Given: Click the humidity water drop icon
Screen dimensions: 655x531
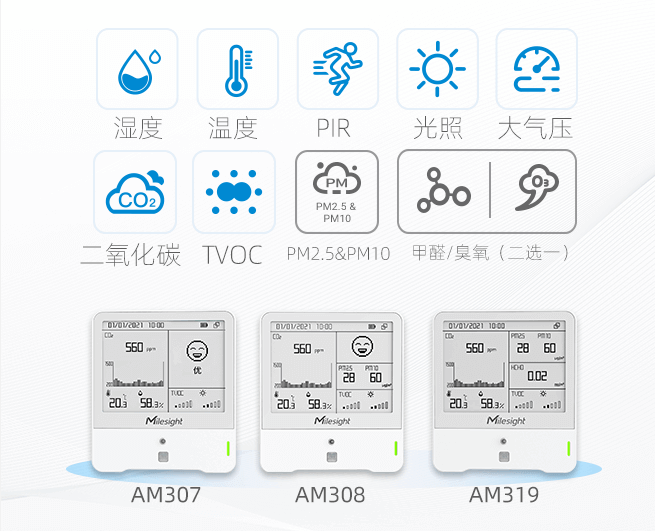Looking at the screenshot, I should click(x=137, y=69).
